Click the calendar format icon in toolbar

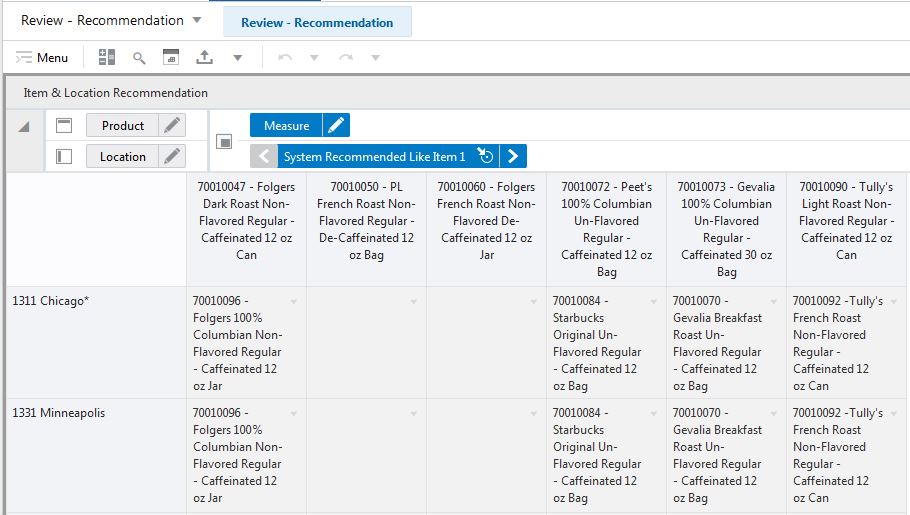tap(171, 57)
